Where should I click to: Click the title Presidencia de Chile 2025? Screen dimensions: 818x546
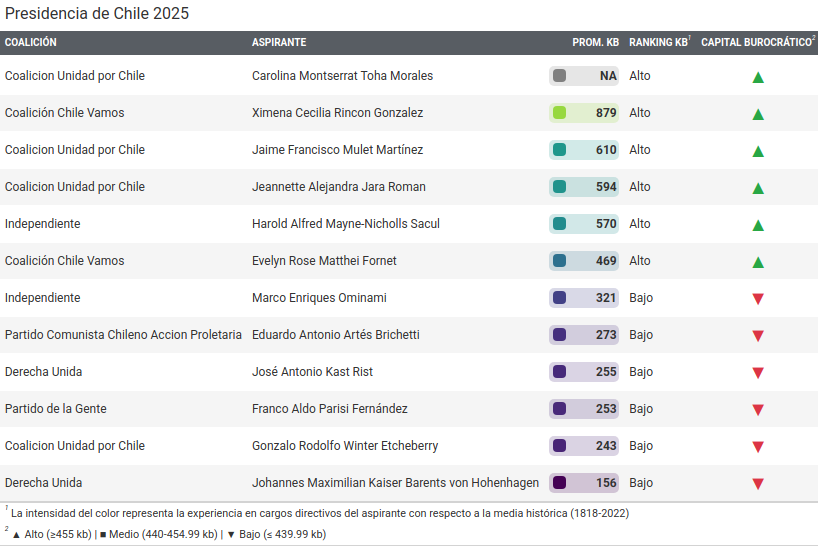(97, 14)
